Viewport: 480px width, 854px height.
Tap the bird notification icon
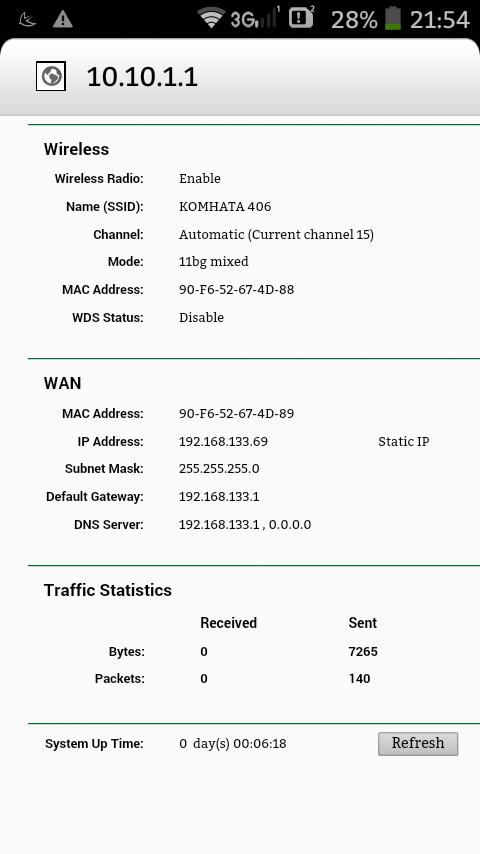(27, 21)
